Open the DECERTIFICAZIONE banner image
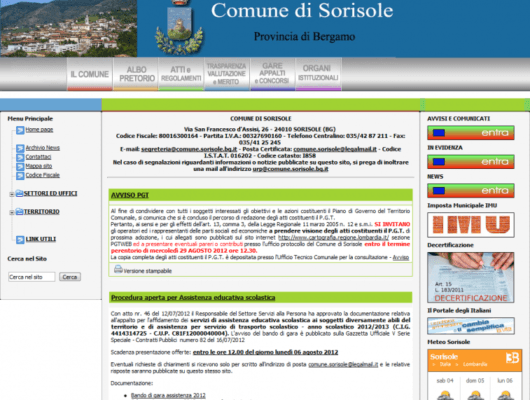This screenshot has height=400, width=530. (x=471, y=277)
